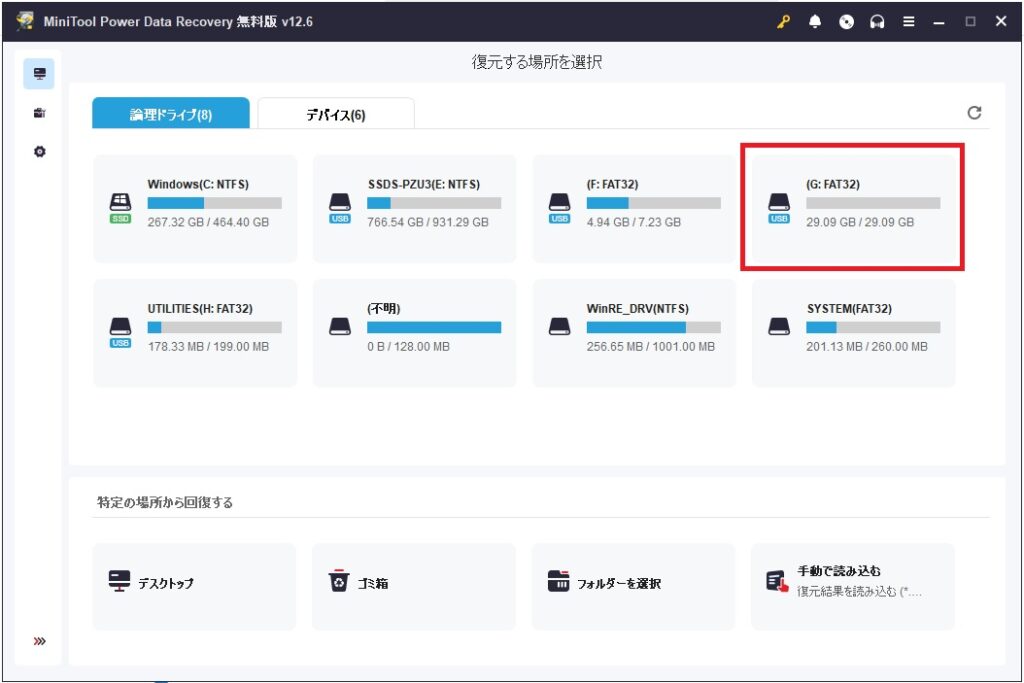Open hamburger menu in title bar
Image resolution: width=1024 pixels, height=683 pixels.
tap(908, 22)
